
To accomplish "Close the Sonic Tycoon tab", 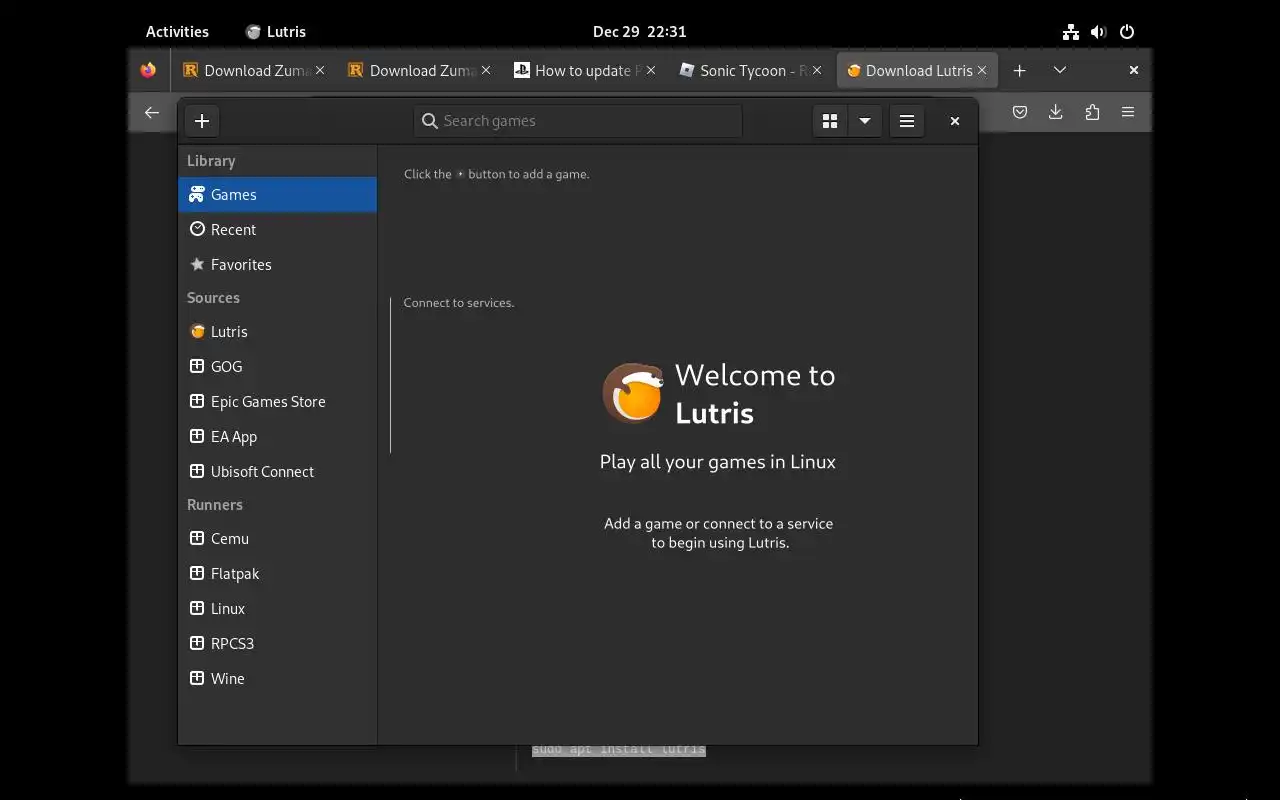I will [817, 71].
